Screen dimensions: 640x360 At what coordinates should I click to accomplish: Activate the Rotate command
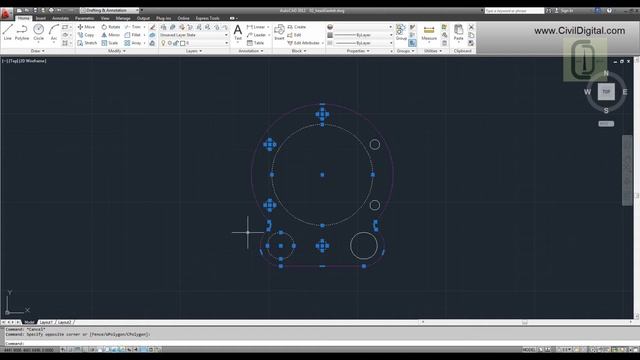[111, 27]
